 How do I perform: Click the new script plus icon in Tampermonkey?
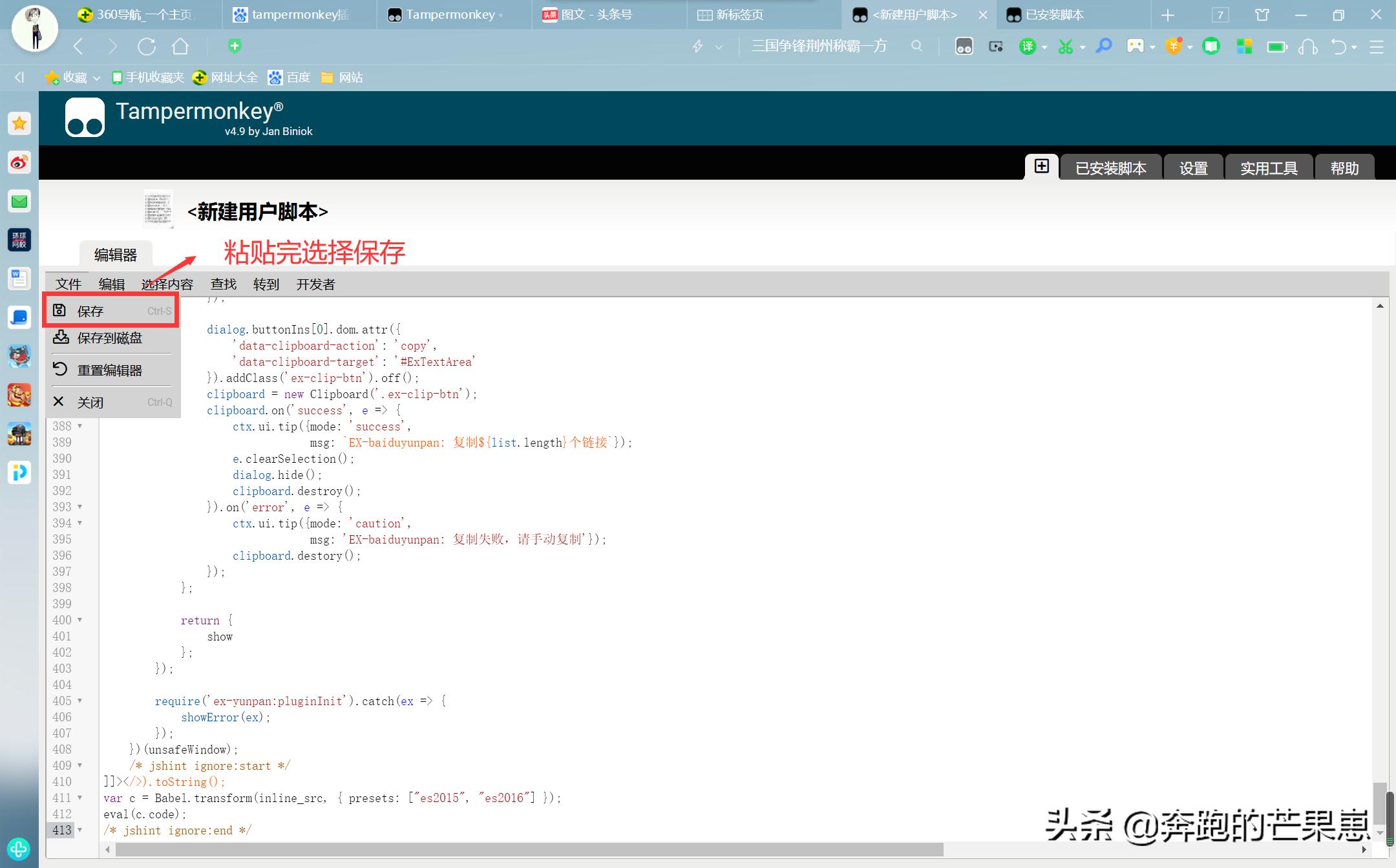[x=1041, y=167]
